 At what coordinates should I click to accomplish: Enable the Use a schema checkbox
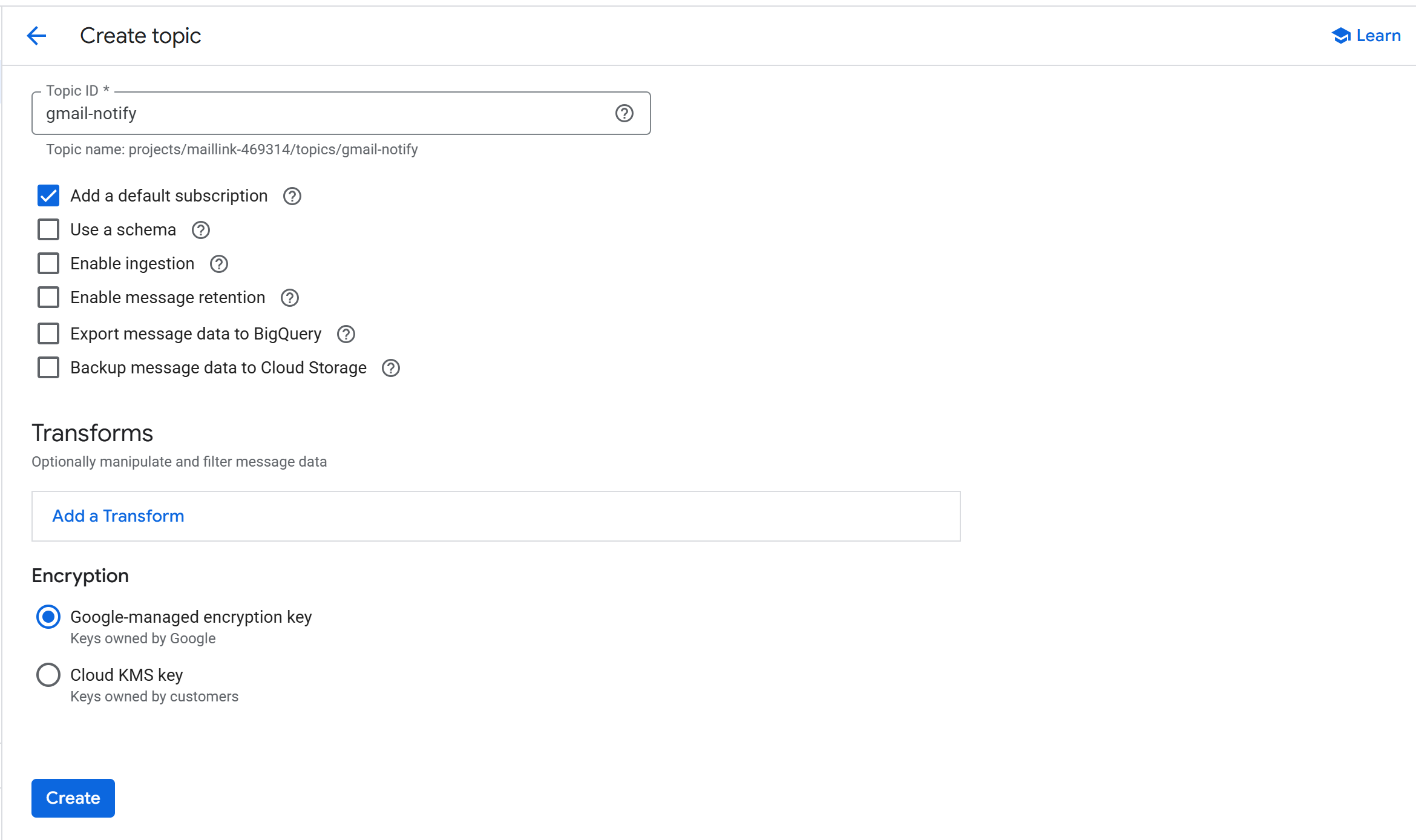(48, 230)
